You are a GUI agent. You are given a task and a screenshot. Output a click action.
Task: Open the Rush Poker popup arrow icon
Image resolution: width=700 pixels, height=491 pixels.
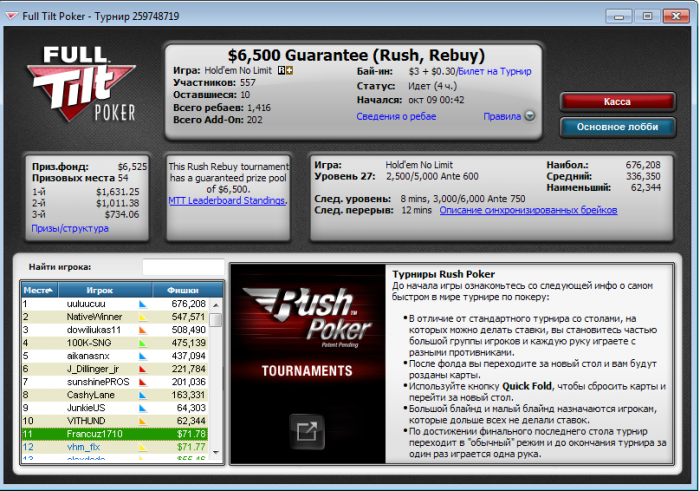[x=307, y=431]
